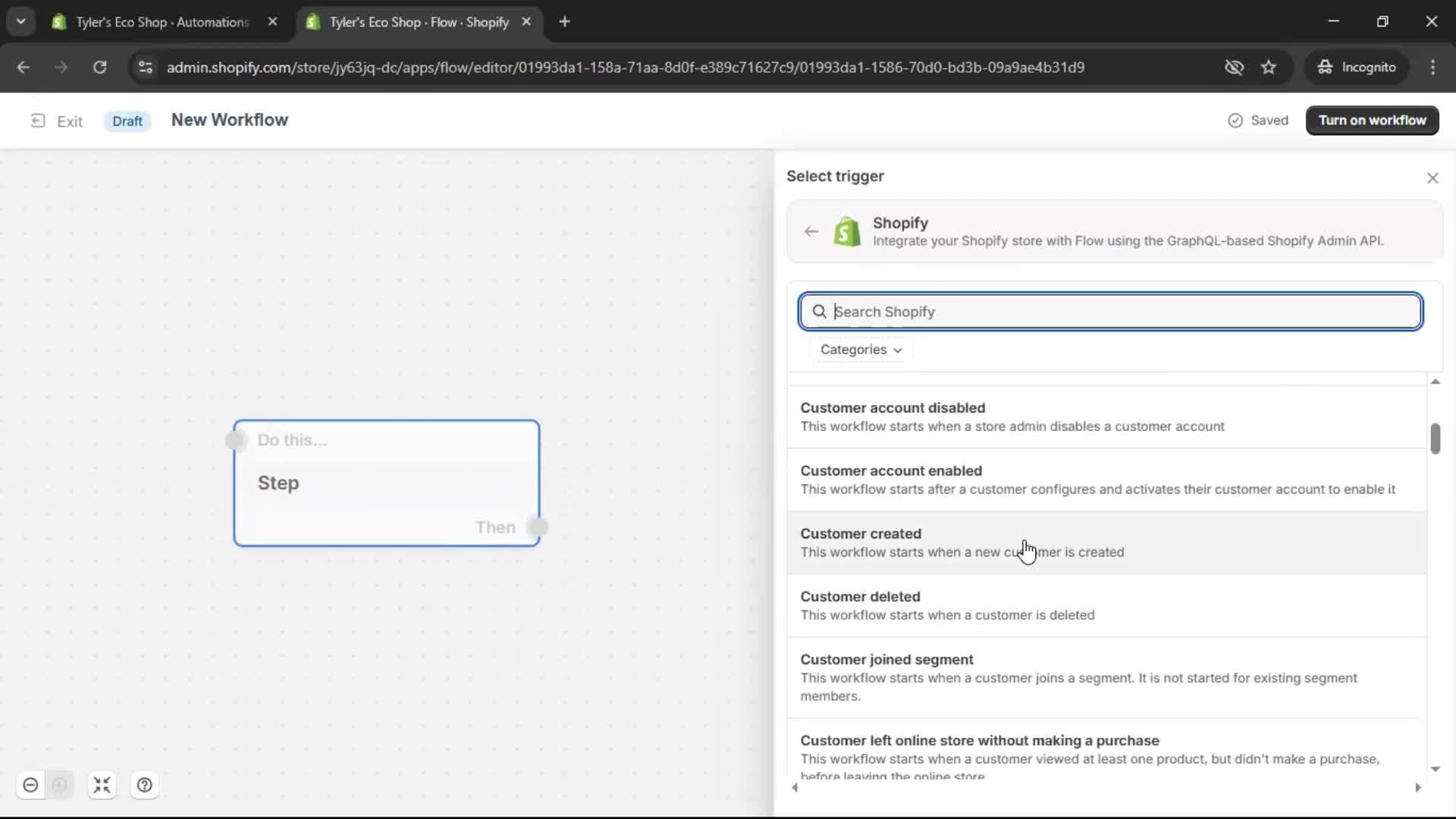Open the Categories dropdown
The width and height of the screenshot is (1456, 819).
coord(860,350)
